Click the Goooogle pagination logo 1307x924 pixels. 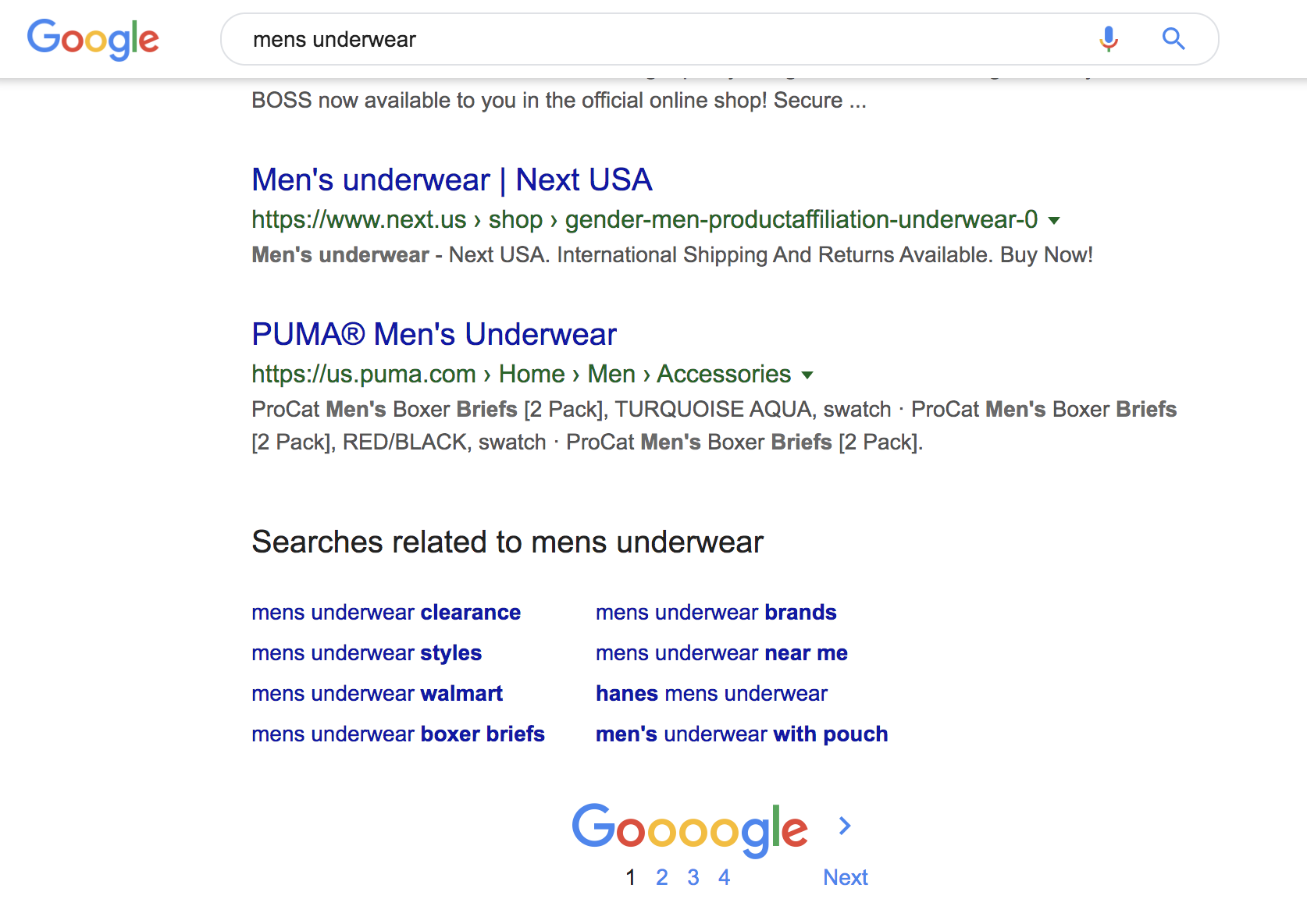pos(689,829)
